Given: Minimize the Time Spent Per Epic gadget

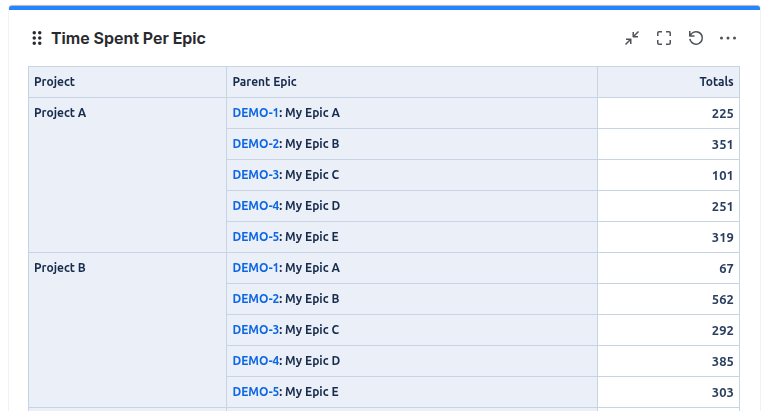Looking at the screenshot, I should (x=632, y=38).
